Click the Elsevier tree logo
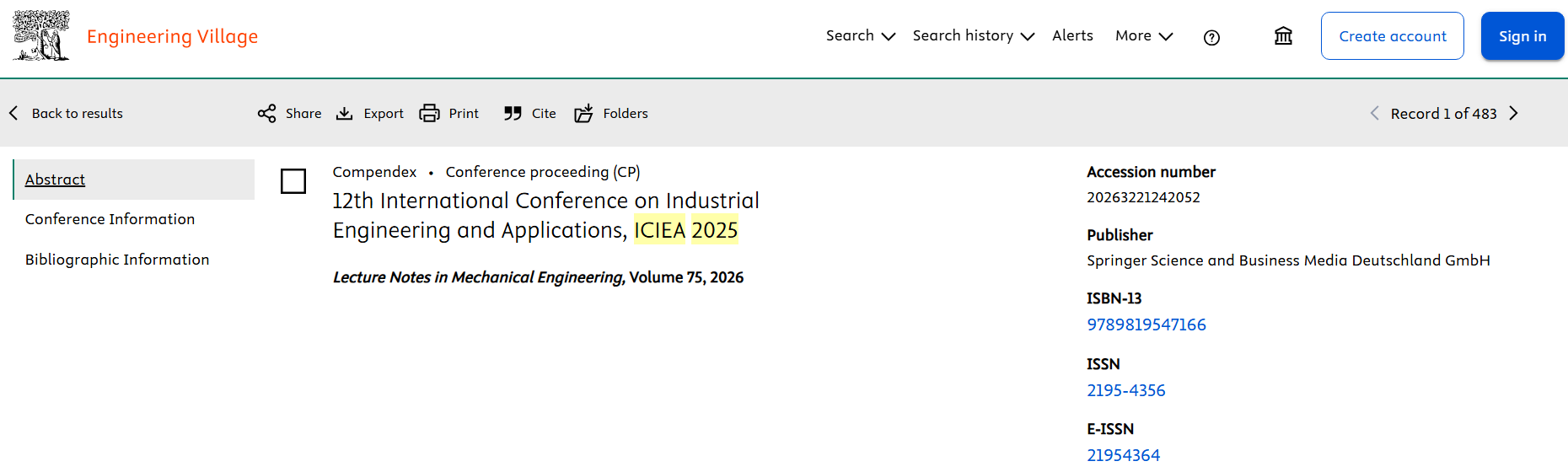 tap(40, 35)
